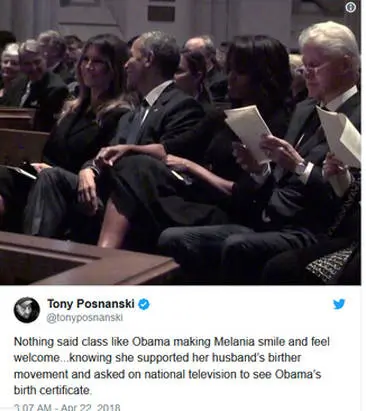Image resolution: width=366 pixels, height=411 pixels.
Task: Click the white program held by the woman
Action: (x=249, y=132)
